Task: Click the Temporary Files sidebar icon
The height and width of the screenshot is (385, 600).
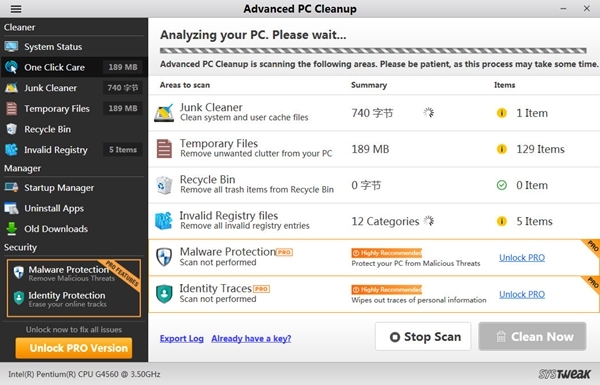Action: [11, 109]
